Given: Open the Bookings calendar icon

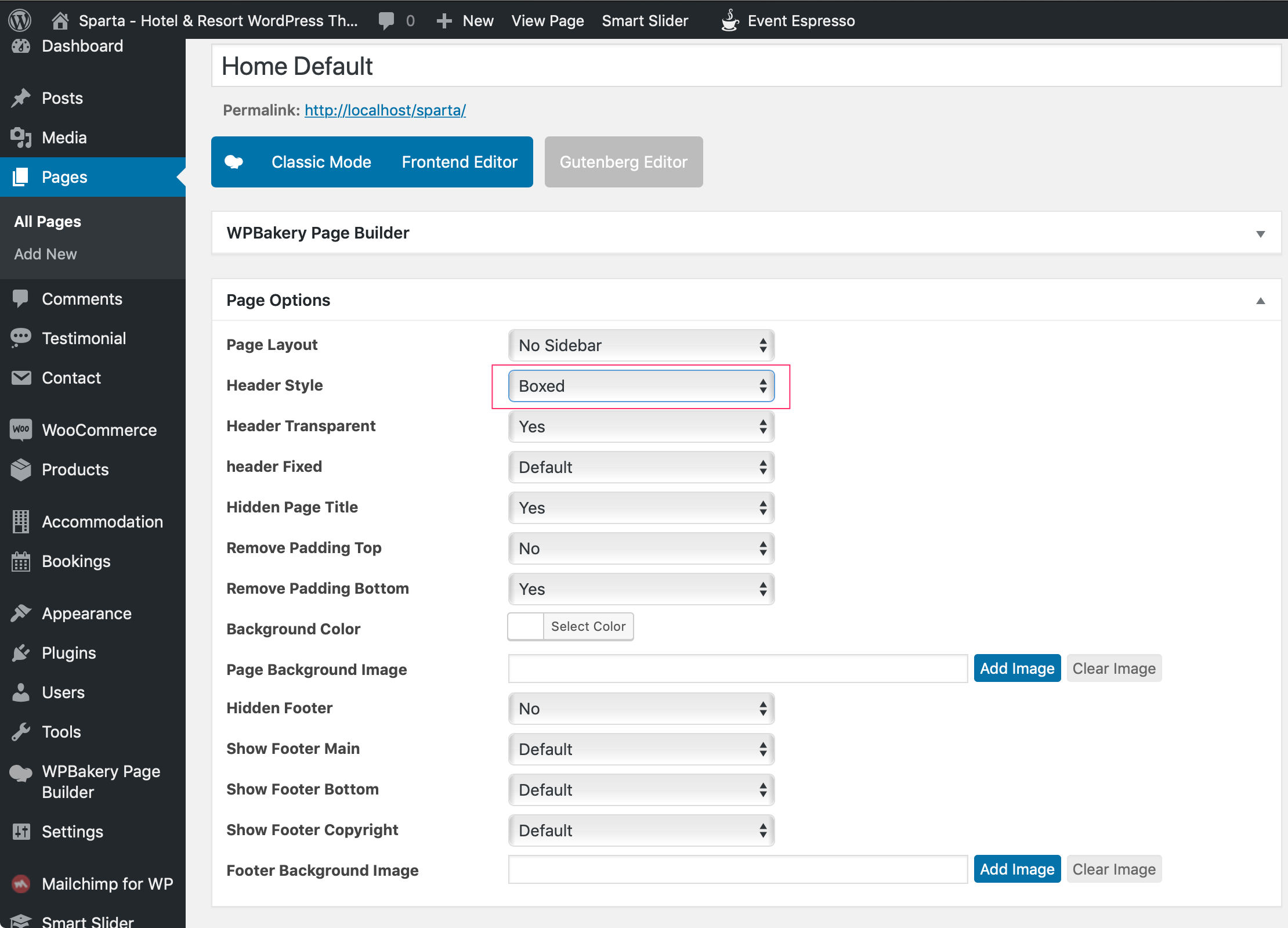Looking at the screenshot, I should pos(21,561).
